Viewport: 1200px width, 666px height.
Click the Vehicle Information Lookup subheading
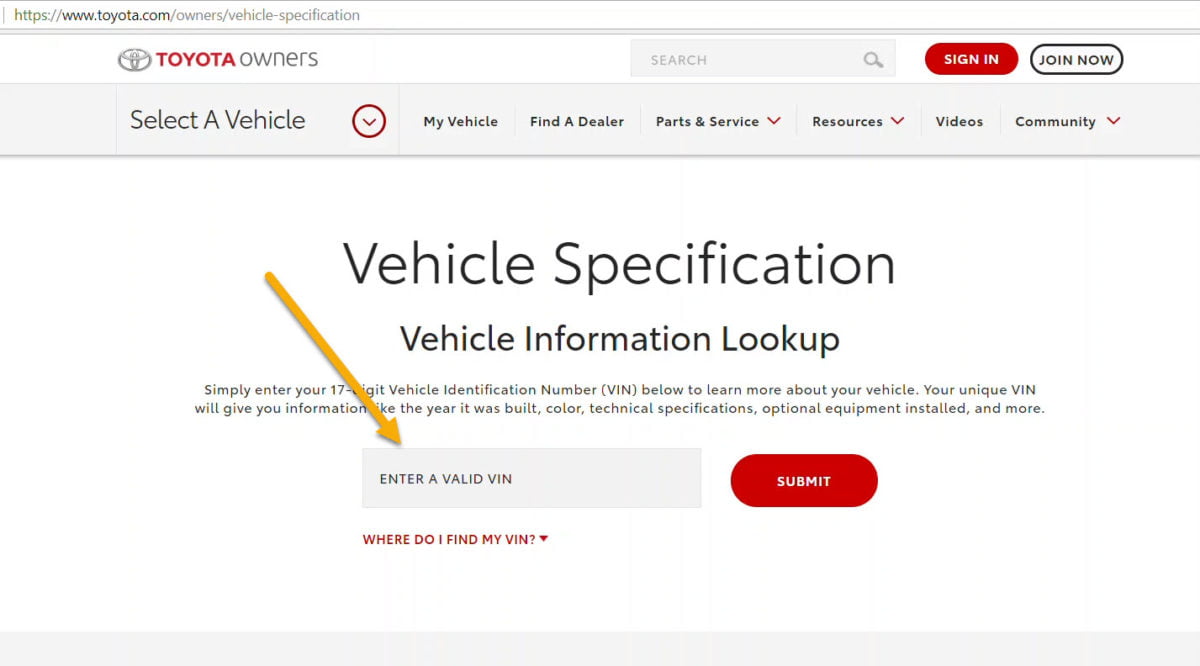point(620,339)
